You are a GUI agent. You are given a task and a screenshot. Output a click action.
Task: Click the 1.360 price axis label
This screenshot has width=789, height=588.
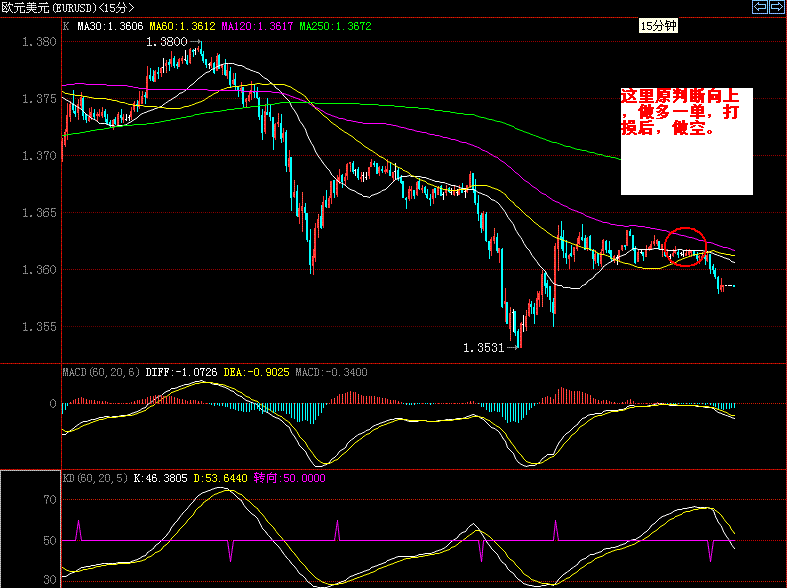[x=39, y=270]
